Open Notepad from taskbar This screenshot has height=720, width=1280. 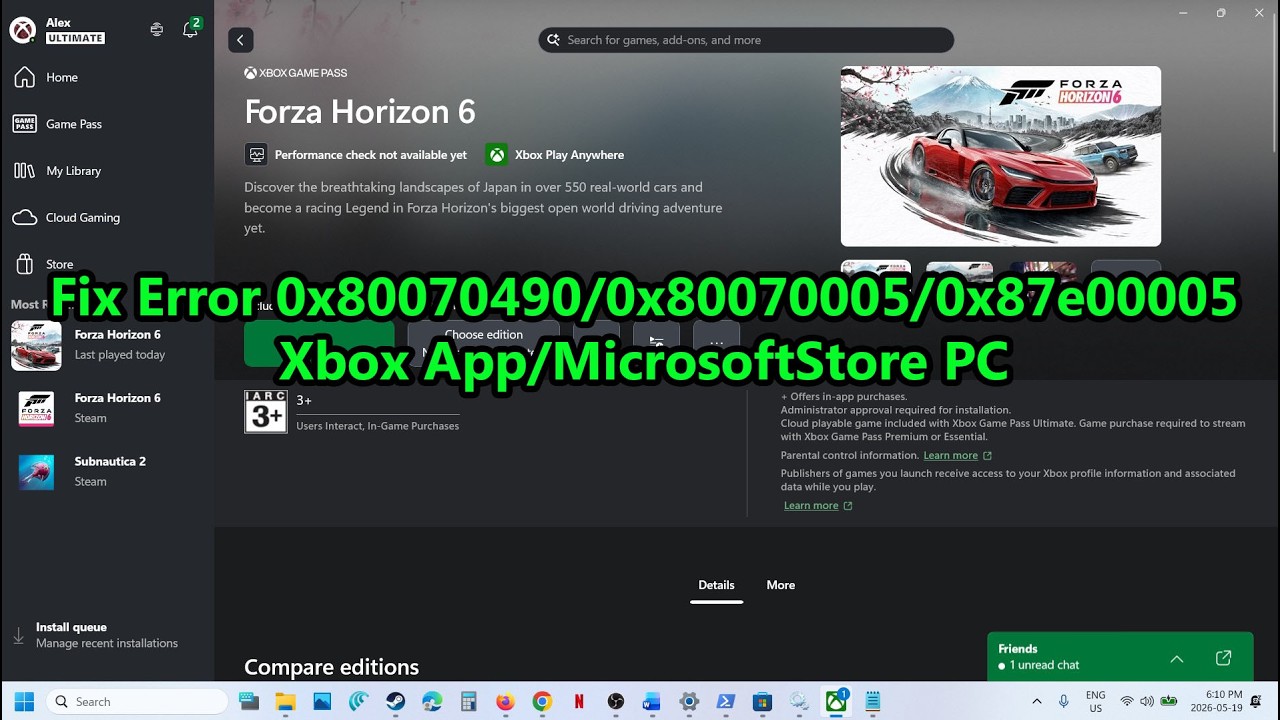click(872, 702)
